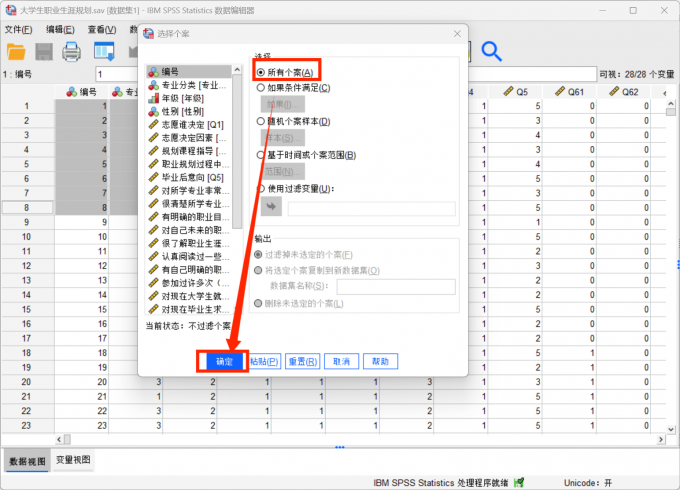This screenshot has width=680, height=490.
Task: Select variable 规划课程指导 in the list
Action: click(189, 151)
